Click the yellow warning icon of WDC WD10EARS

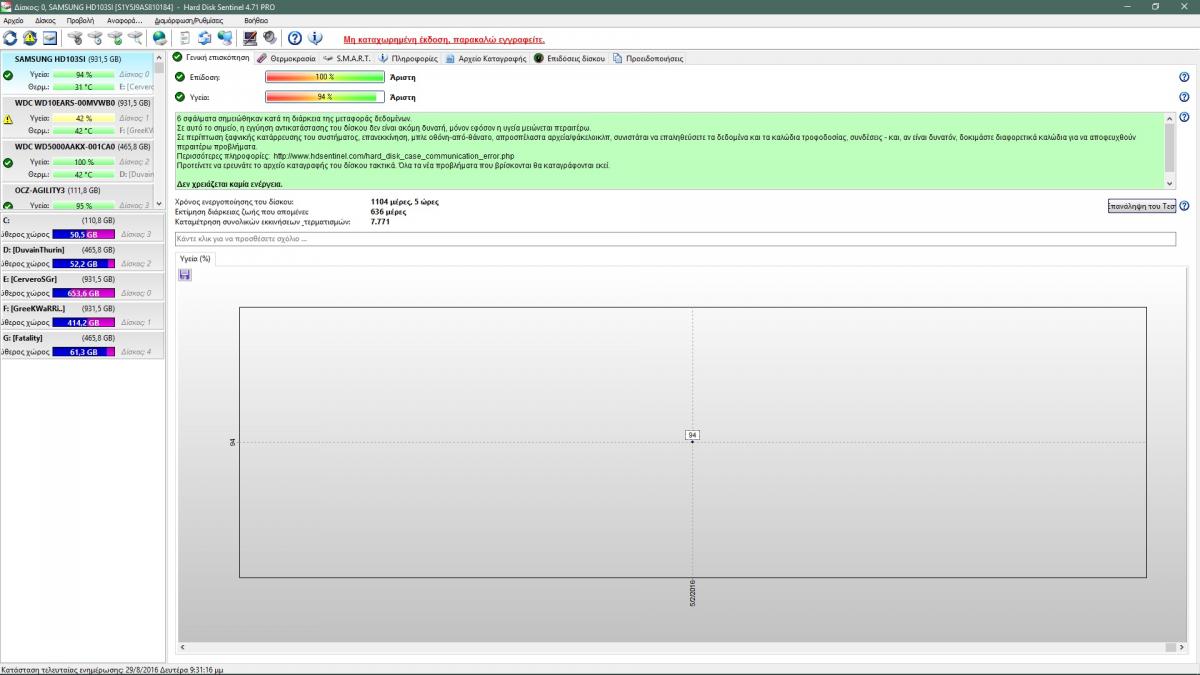(x=8, y=118)
